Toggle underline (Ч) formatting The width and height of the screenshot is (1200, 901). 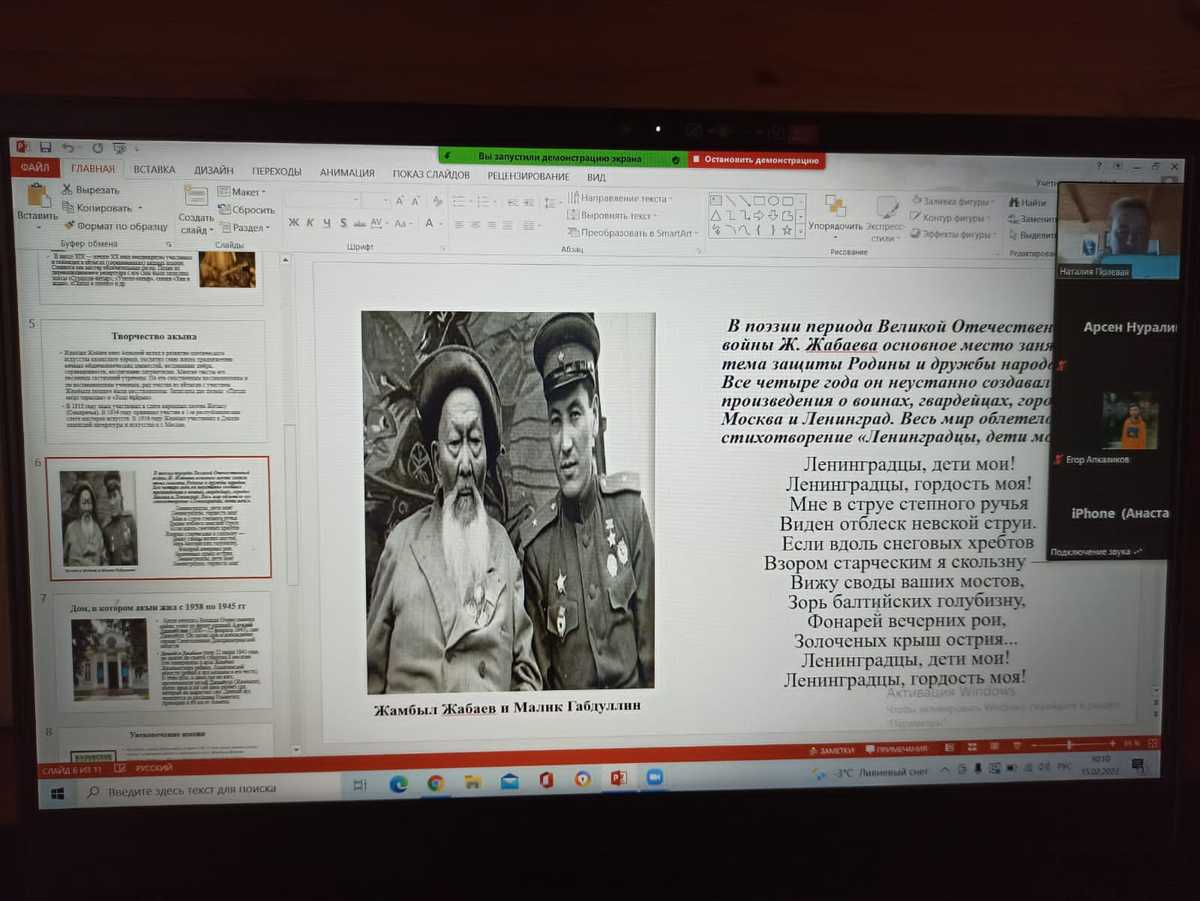(x=326, y=223)
